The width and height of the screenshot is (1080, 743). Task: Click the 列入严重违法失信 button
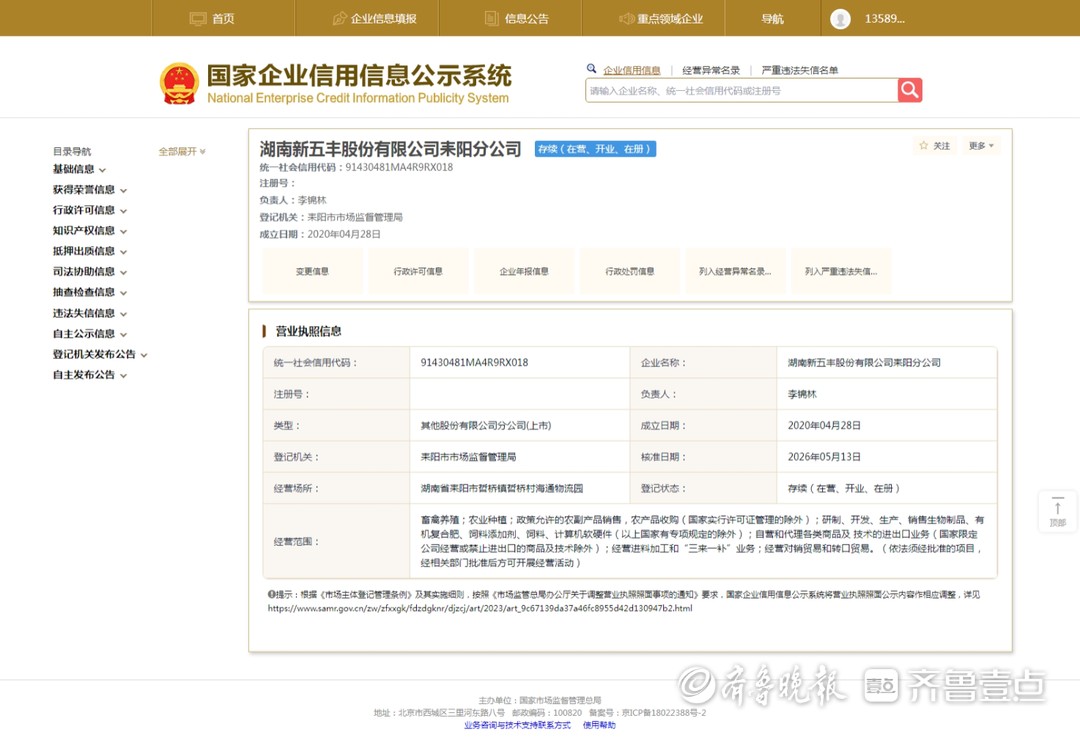(841, 271)
